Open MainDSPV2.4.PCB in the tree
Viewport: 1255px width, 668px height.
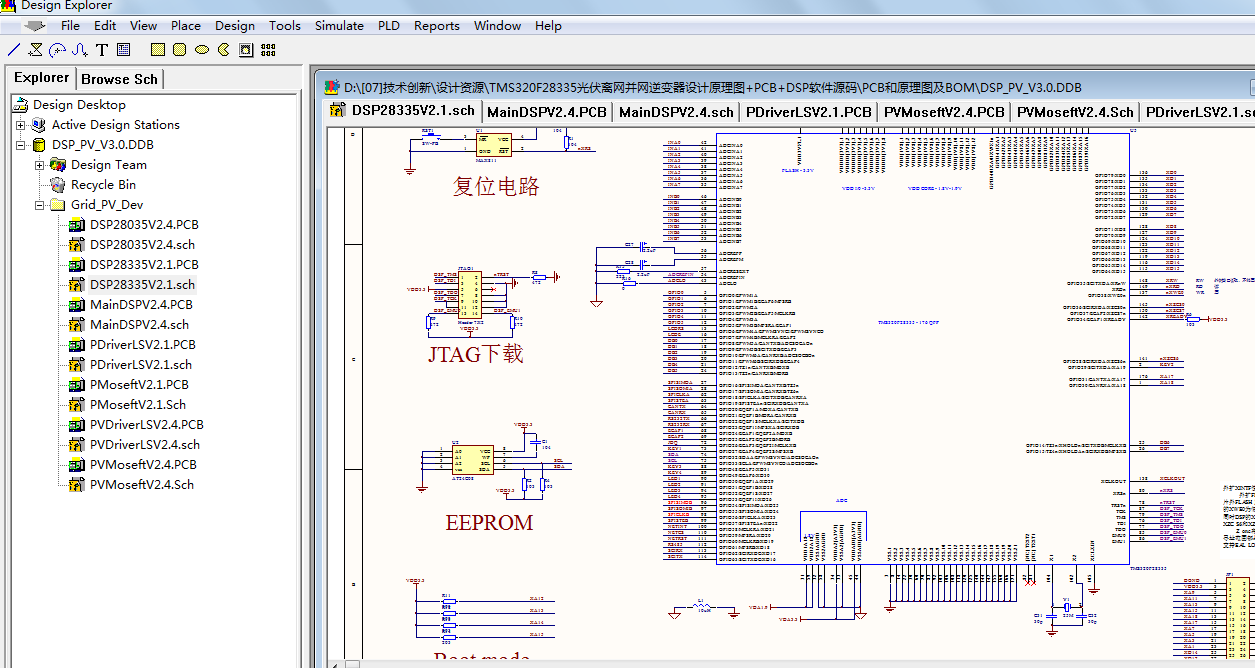coord(141,305)
